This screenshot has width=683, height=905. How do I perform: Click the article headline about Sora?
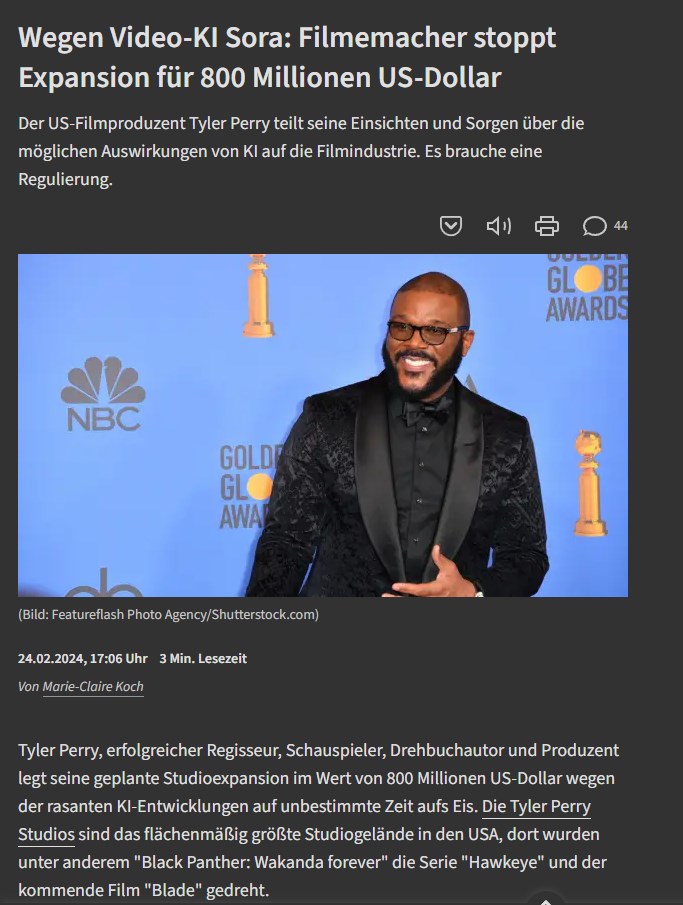tap(287, 57)
